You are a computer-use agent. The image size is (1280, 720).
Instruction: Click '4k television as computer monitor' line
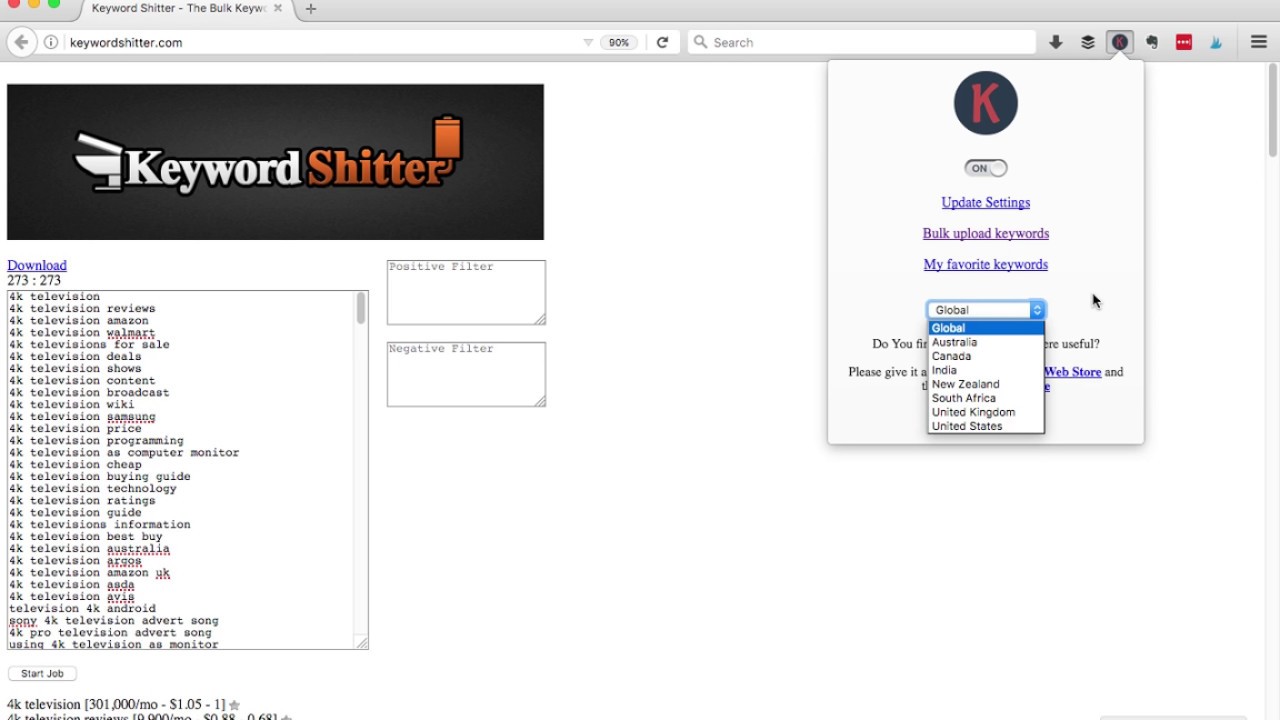(x=124, y=453)
